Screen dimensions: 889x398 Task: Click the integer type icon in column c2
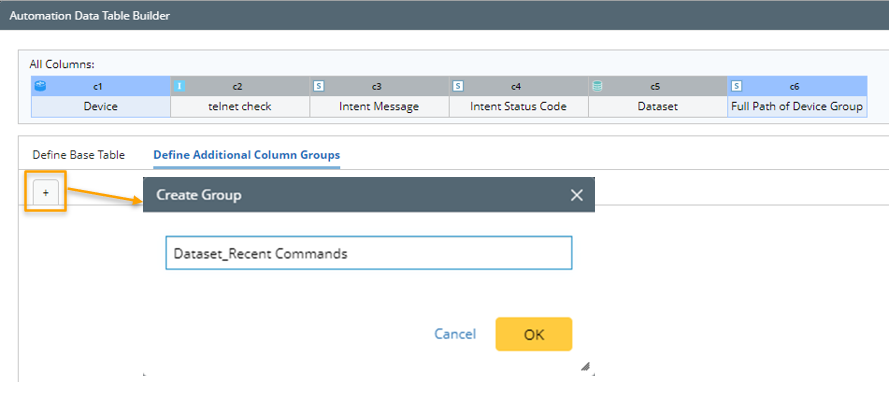coord(179,86)
